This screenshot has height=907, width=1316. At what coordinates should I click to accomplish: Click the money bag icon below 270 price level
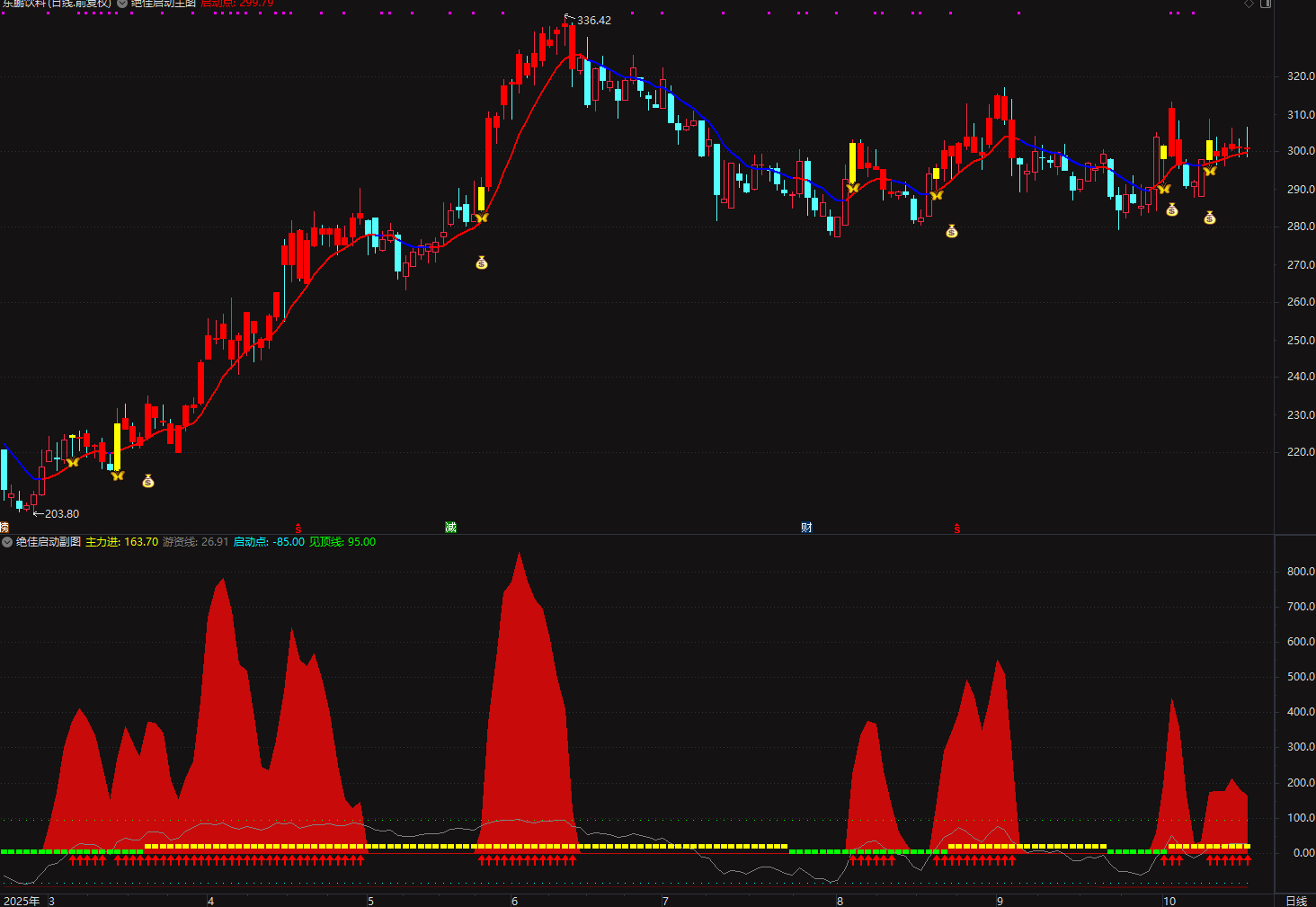pyautogui.click(x=482, y=262)
